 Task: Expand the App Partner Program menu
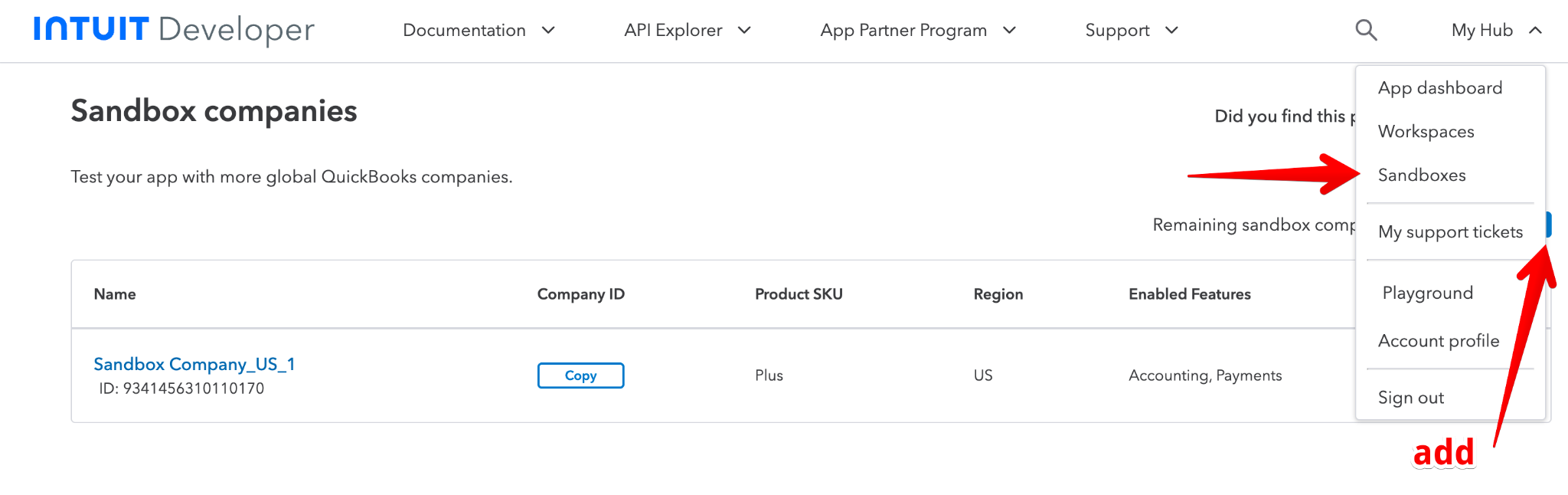917,30
